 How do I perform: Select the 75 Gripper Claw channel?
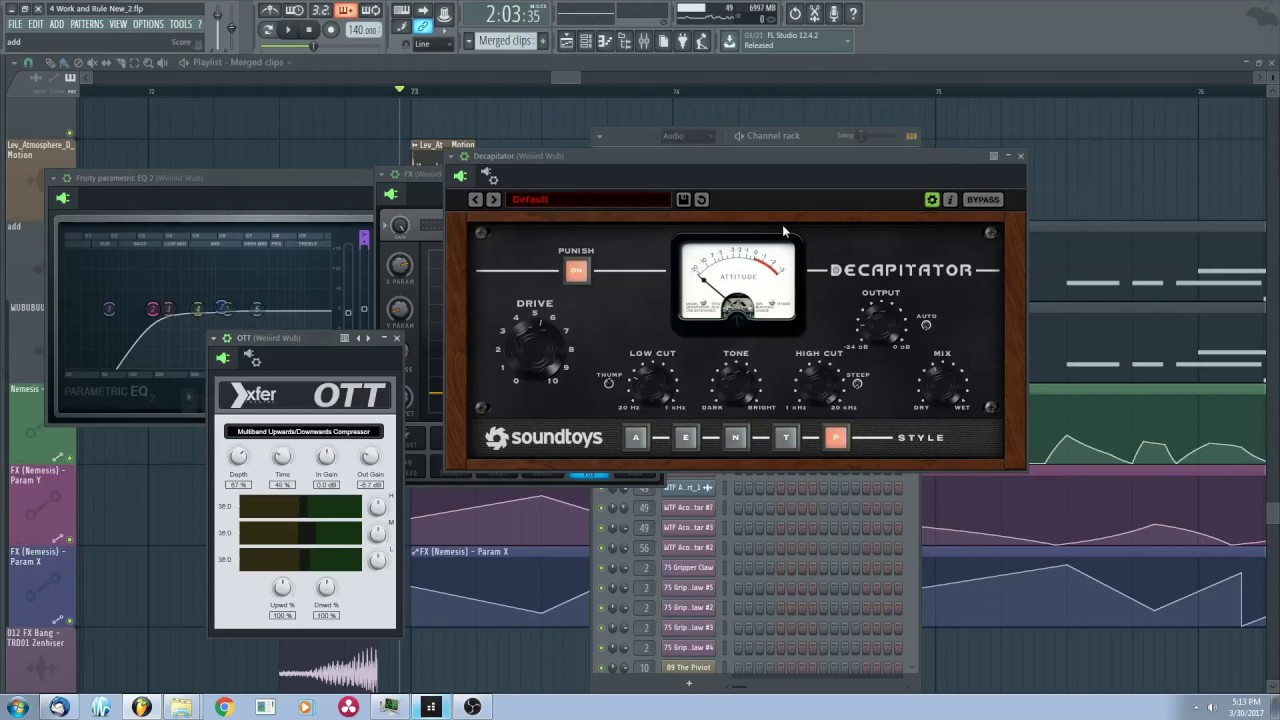(x=688, y=567)
